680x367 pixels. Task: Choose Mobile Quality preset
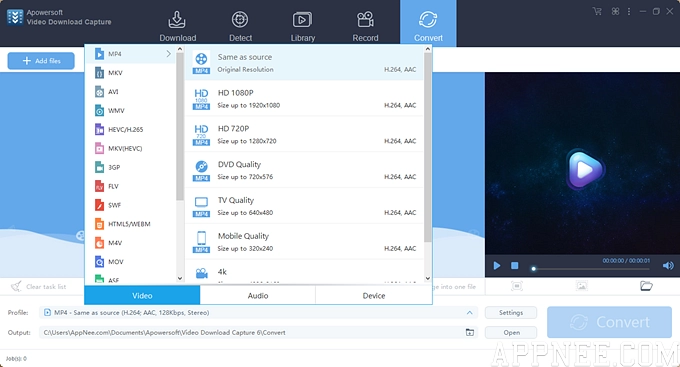pyautogui.click(x=304, y=242)
